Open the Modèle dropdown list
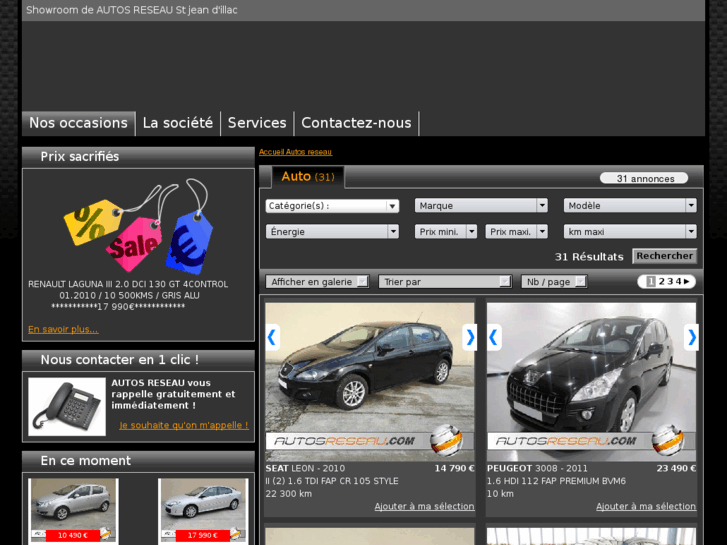The image size is (727, 545). [630, 206]
